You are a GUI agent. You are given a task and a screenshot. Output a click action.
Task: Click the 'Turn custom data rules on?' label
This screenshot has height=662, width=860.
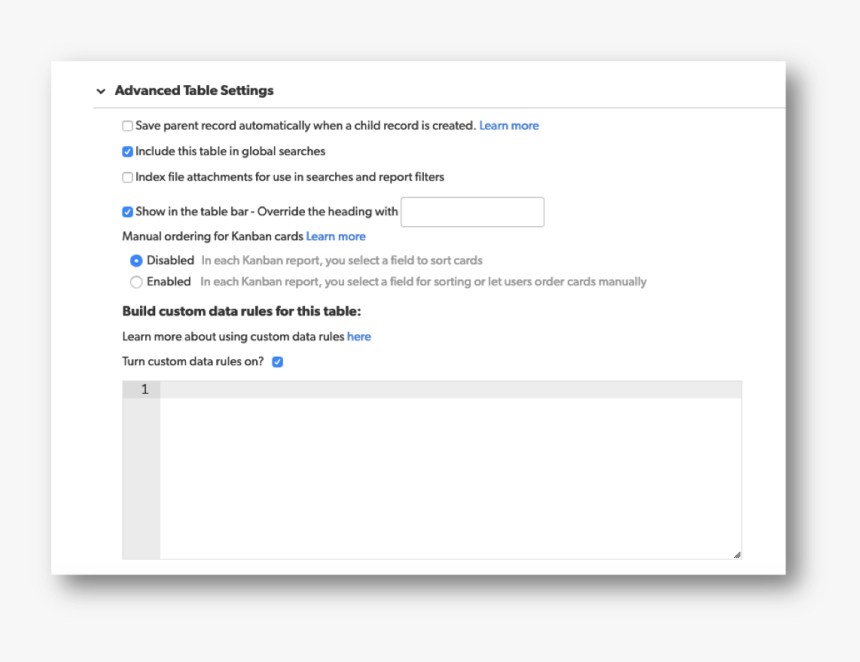[193, 362]
